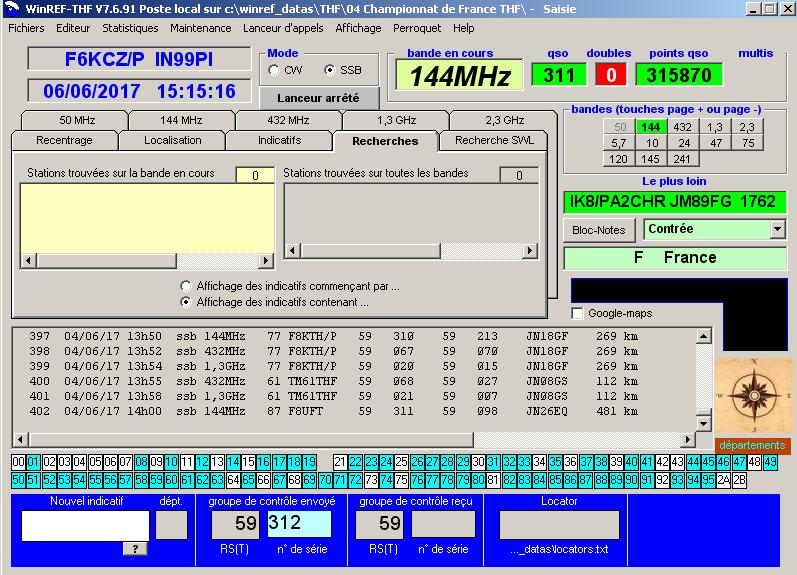Screen dimensions: 797x575
Task: Click the F France country field
Action: pos(675,258)
